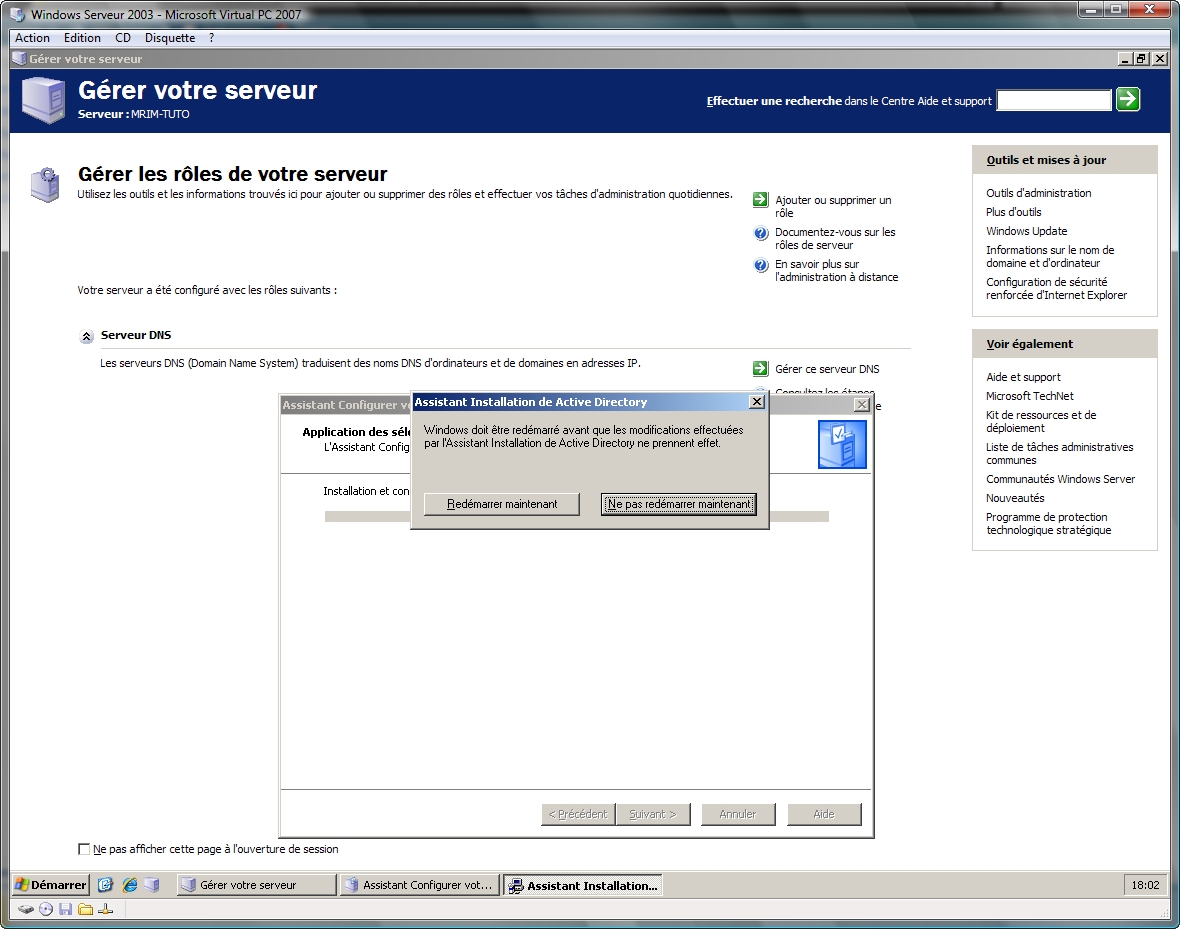Open the Disquette menu
This screenshot has height=929, width=1180.
170,38
